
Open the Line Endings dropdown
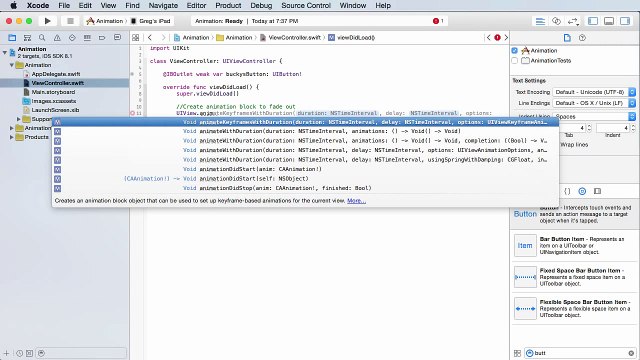click(594, 103)
